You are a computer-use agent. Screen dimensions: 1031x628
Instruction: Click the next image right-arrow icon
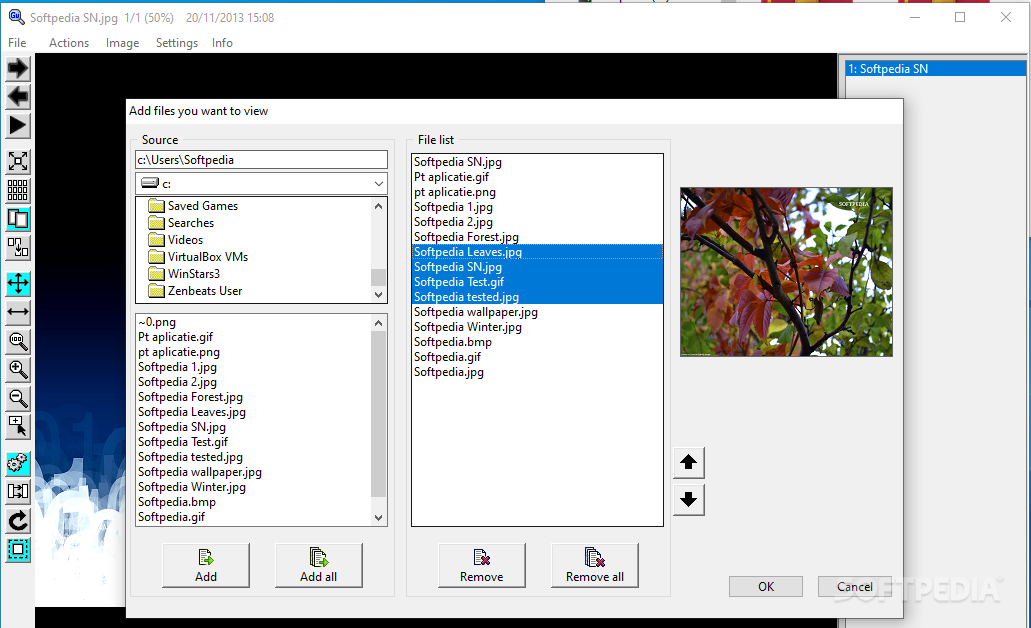(x=18, y=68)
